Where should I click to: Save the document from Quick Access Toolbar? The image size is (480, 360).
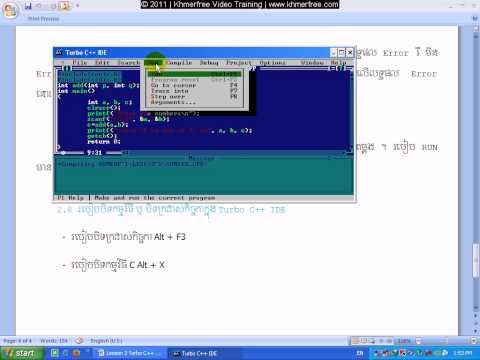tap(28, 6)
